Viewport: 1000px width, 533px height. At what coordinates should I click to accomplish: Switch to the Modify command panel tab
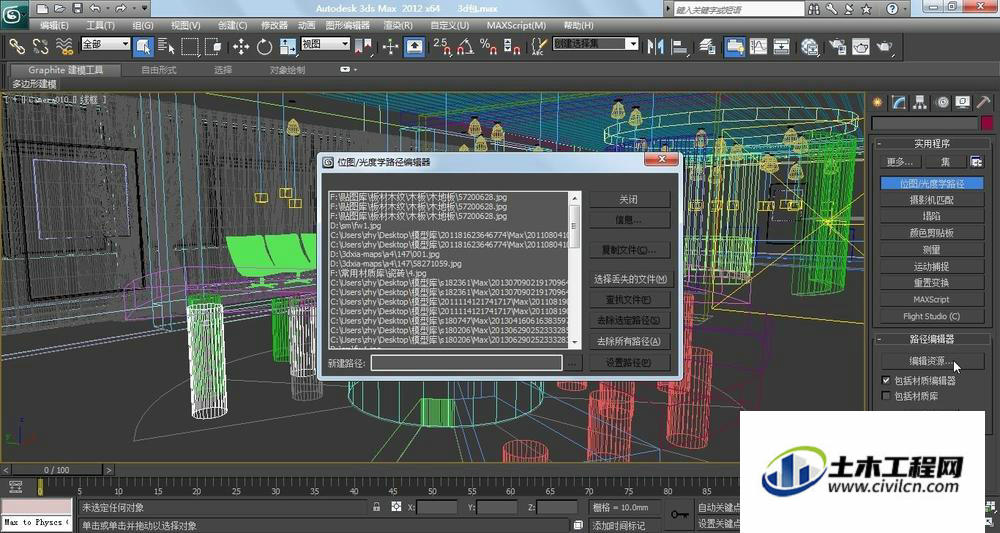click(899, 102)
